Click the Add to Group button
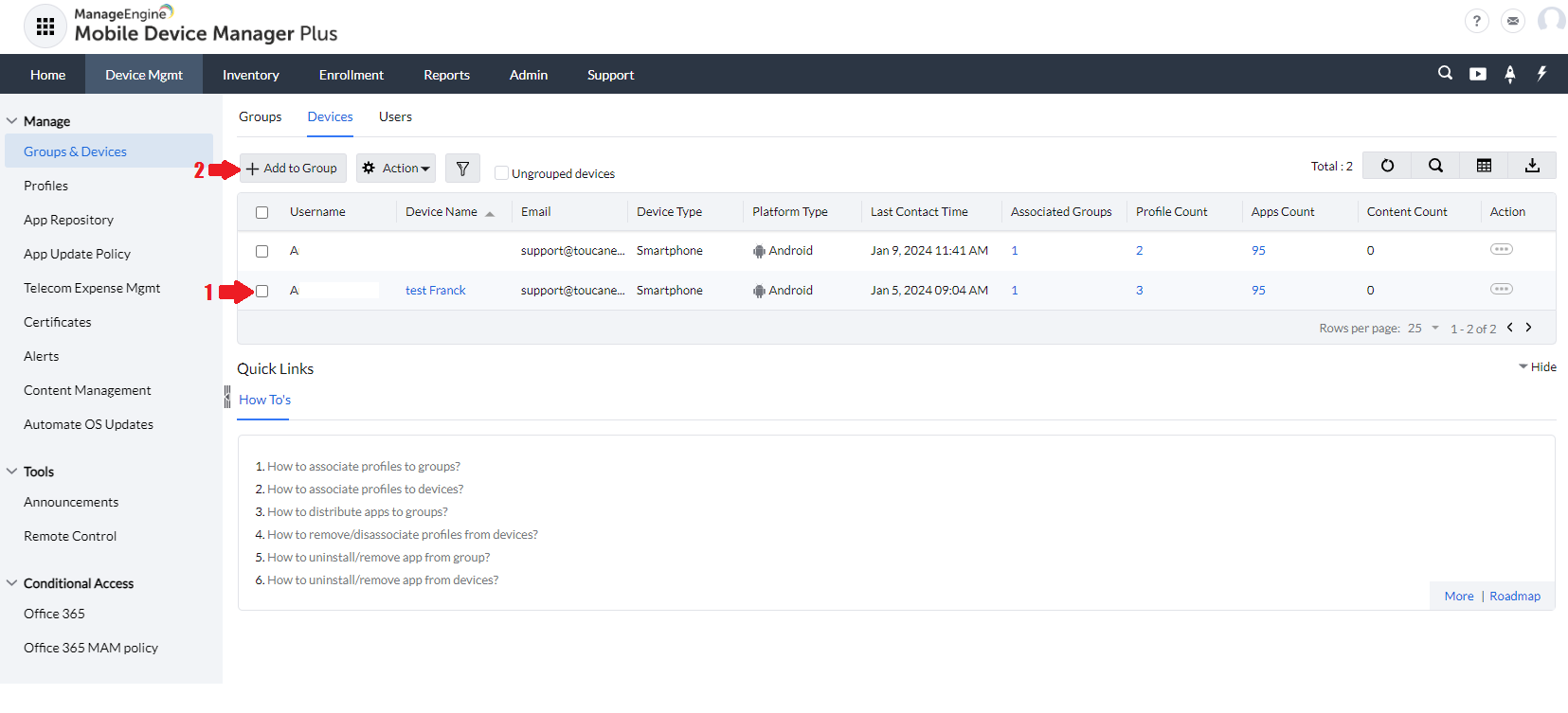The image size is (1568, 713). coord(293,168)
